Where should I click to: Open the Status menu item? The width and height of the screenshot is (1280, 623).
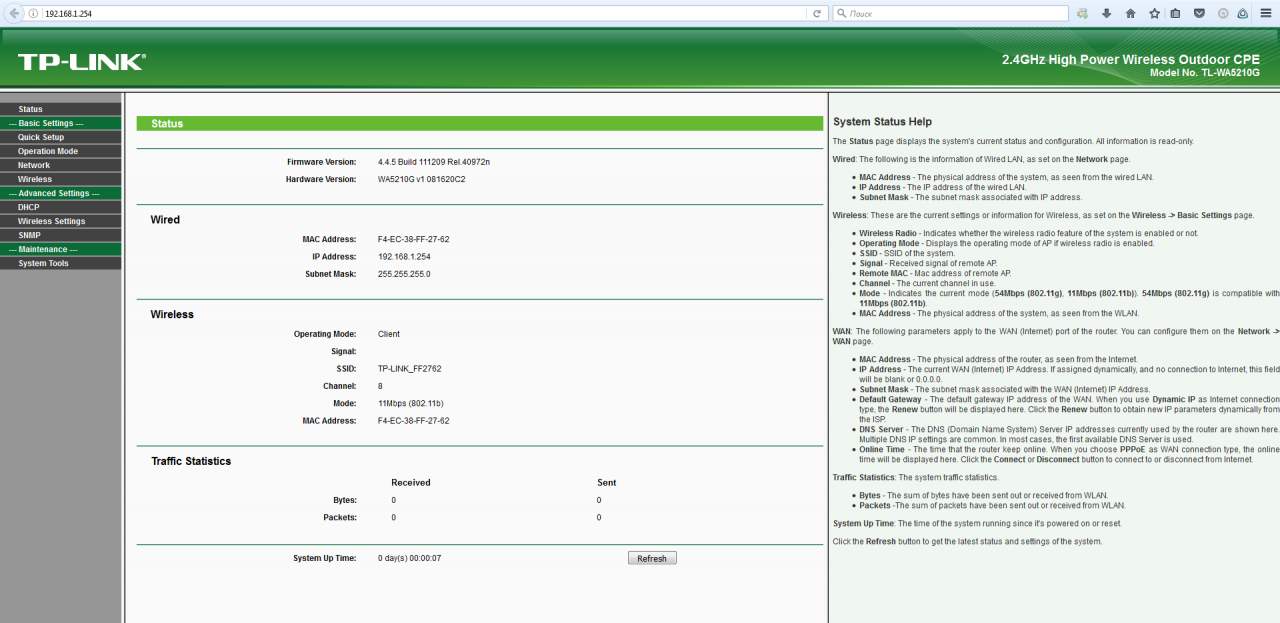point(61,109)
